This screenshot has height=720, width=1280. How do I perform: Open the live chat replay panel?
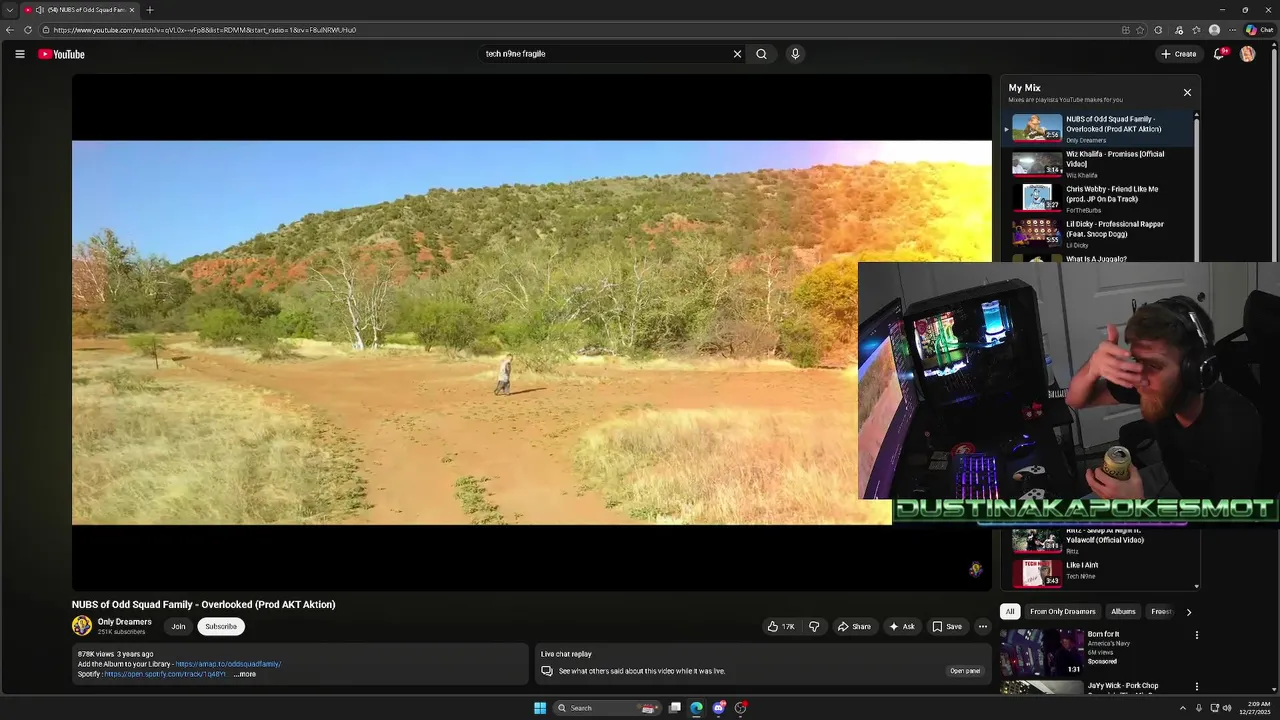pyautogui.click(x=964, y=671)
